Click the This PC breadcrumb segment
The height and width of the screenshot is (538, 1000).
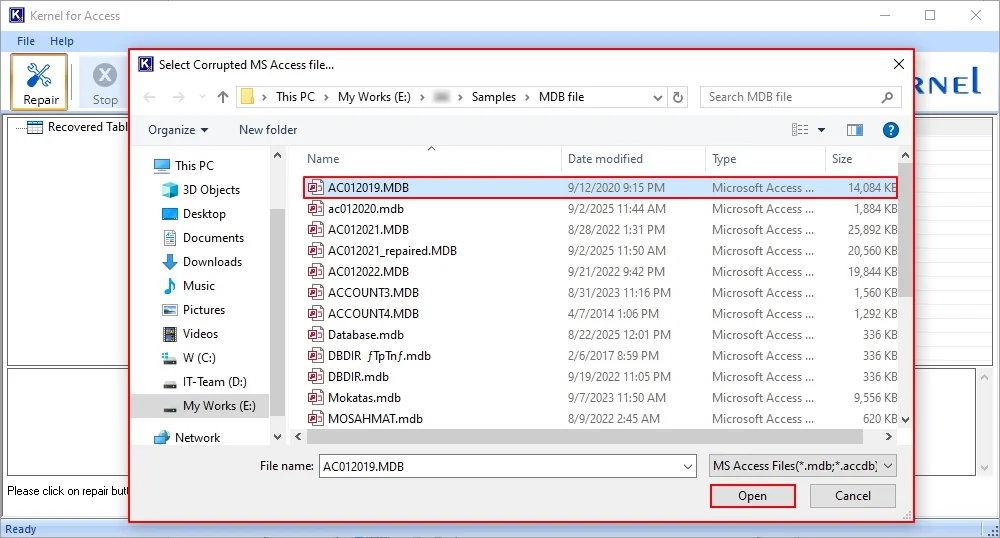tap(295, 97)
